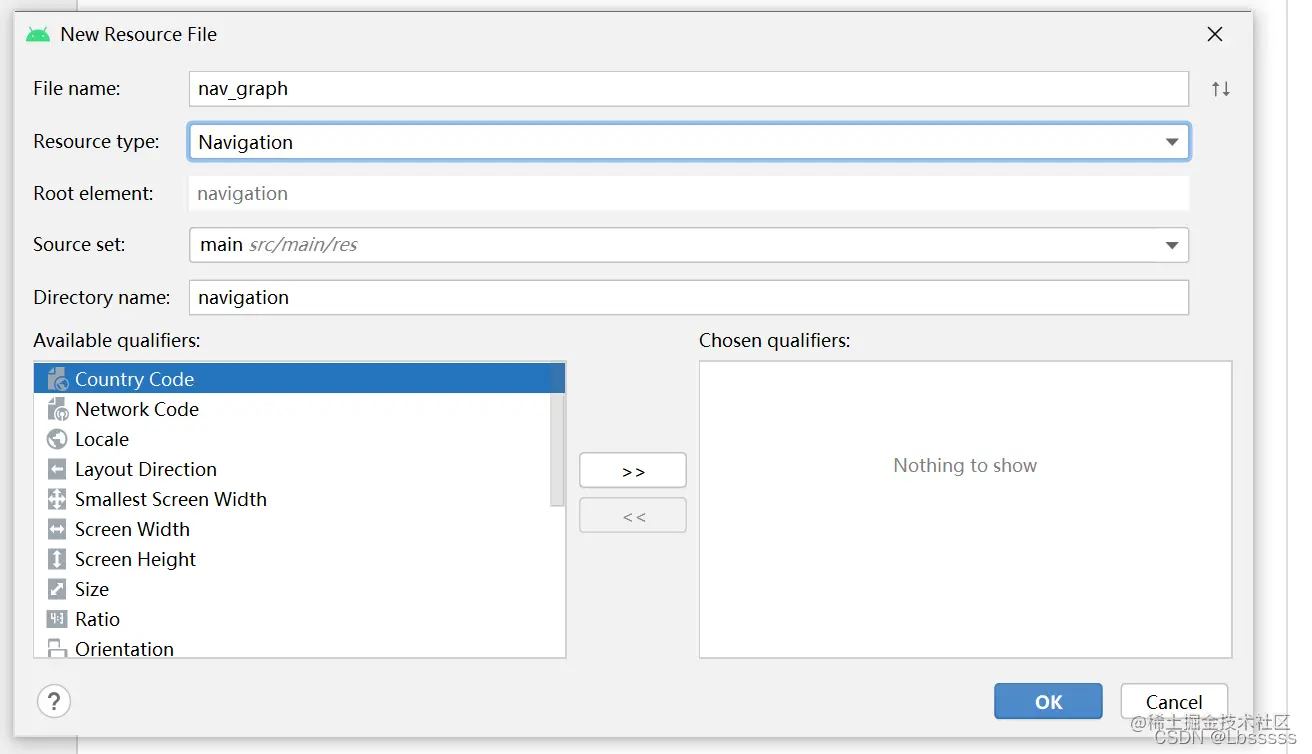Select Locale in available qualifiers
The width and height of the screenshot is (1312, 754).
(x=292, y=439)
